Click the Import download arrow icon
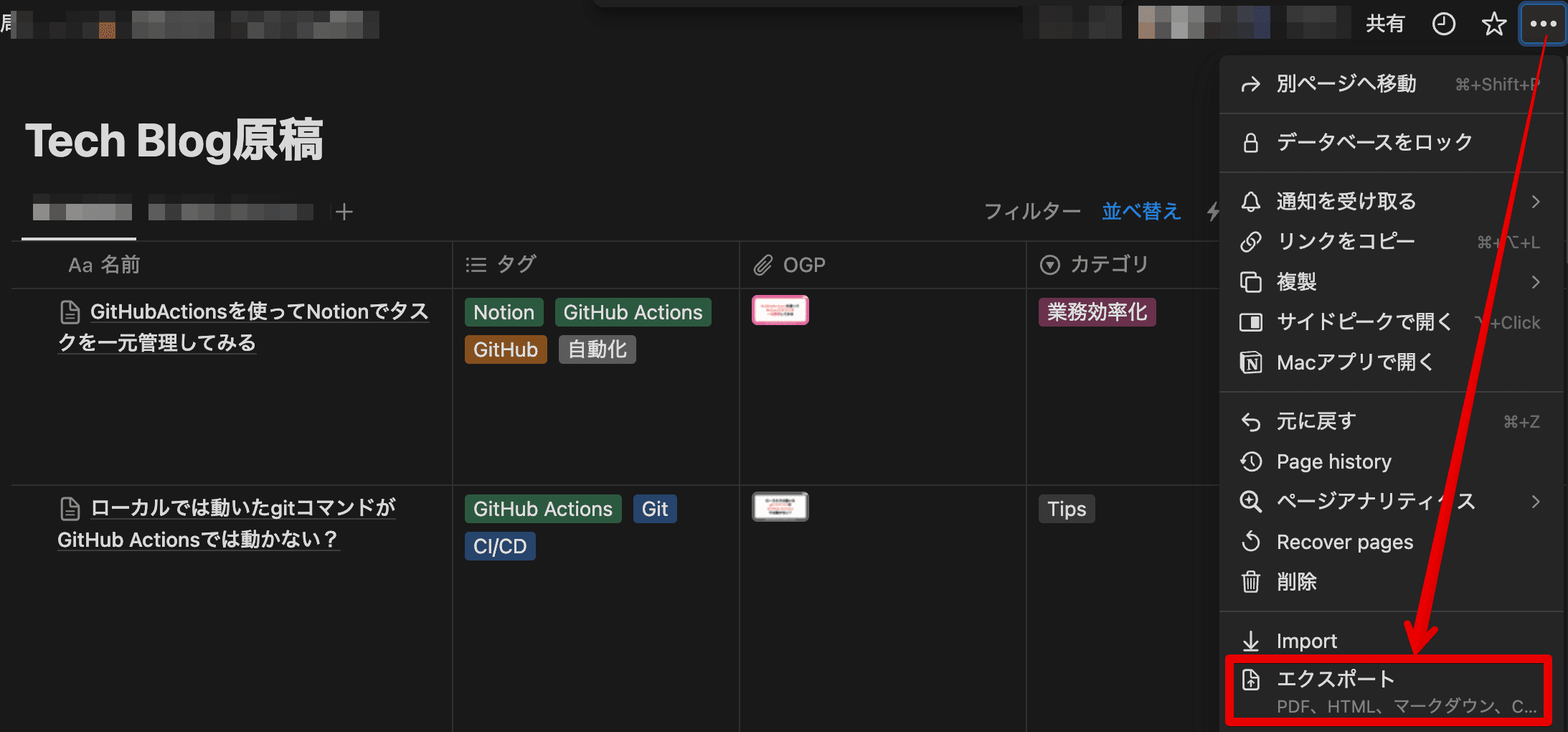Screen dimensions: 1568x732 tap(1250, 640)
